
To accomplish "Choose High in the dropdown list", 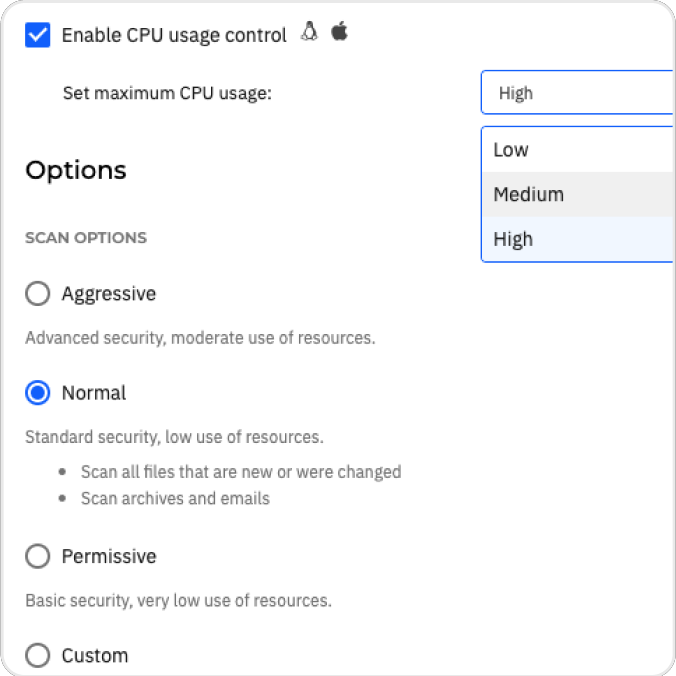I will click(x=579, y=239).
